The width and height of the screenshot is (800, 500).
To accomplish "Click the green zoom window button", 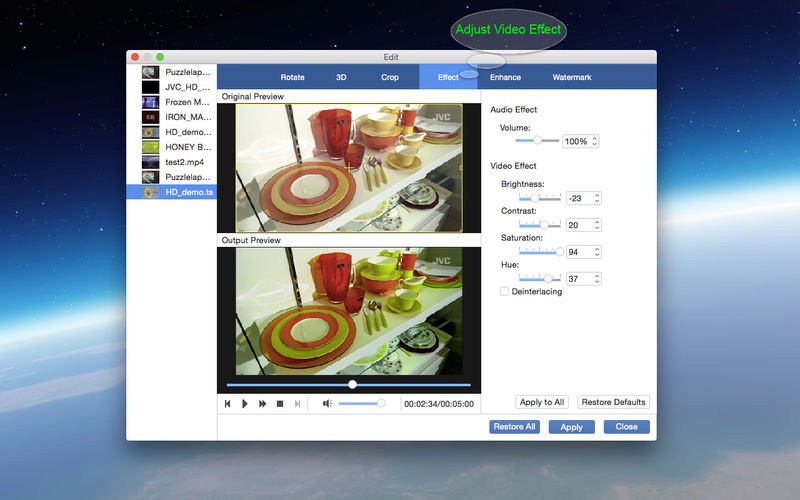I will click(160, 57).
